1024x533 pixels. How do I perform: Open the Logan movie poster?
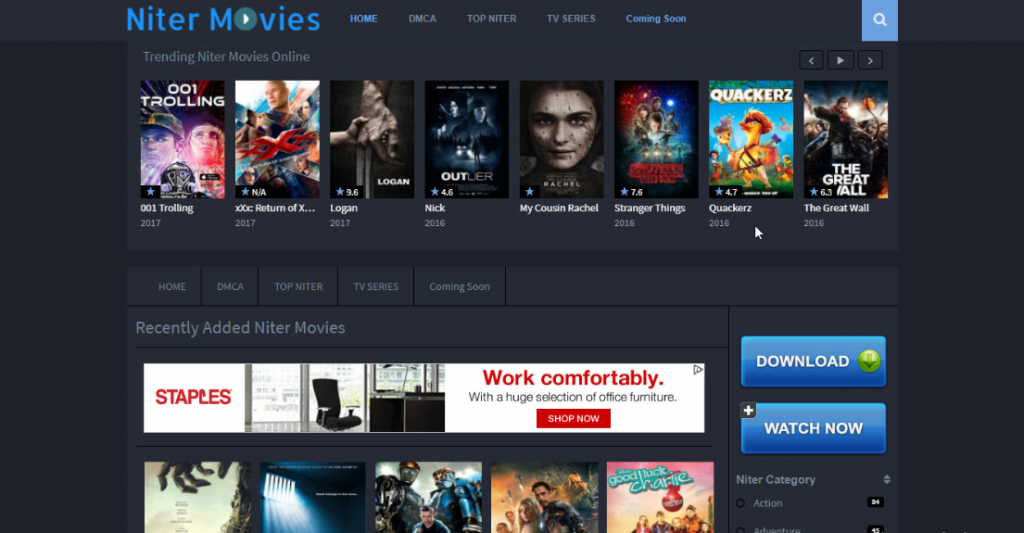coord(372,139)
